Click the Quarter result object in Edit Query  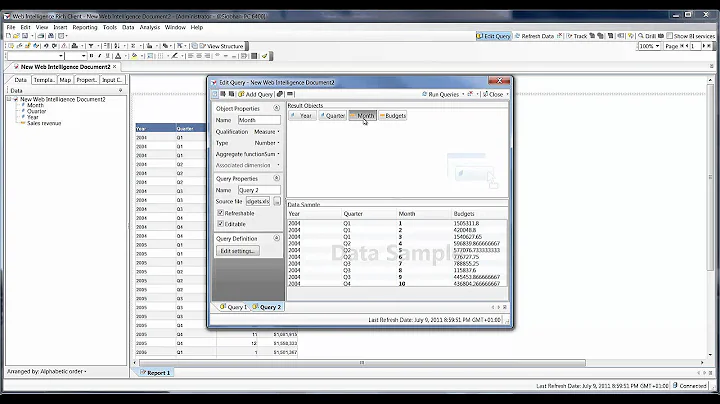(332, 116)
